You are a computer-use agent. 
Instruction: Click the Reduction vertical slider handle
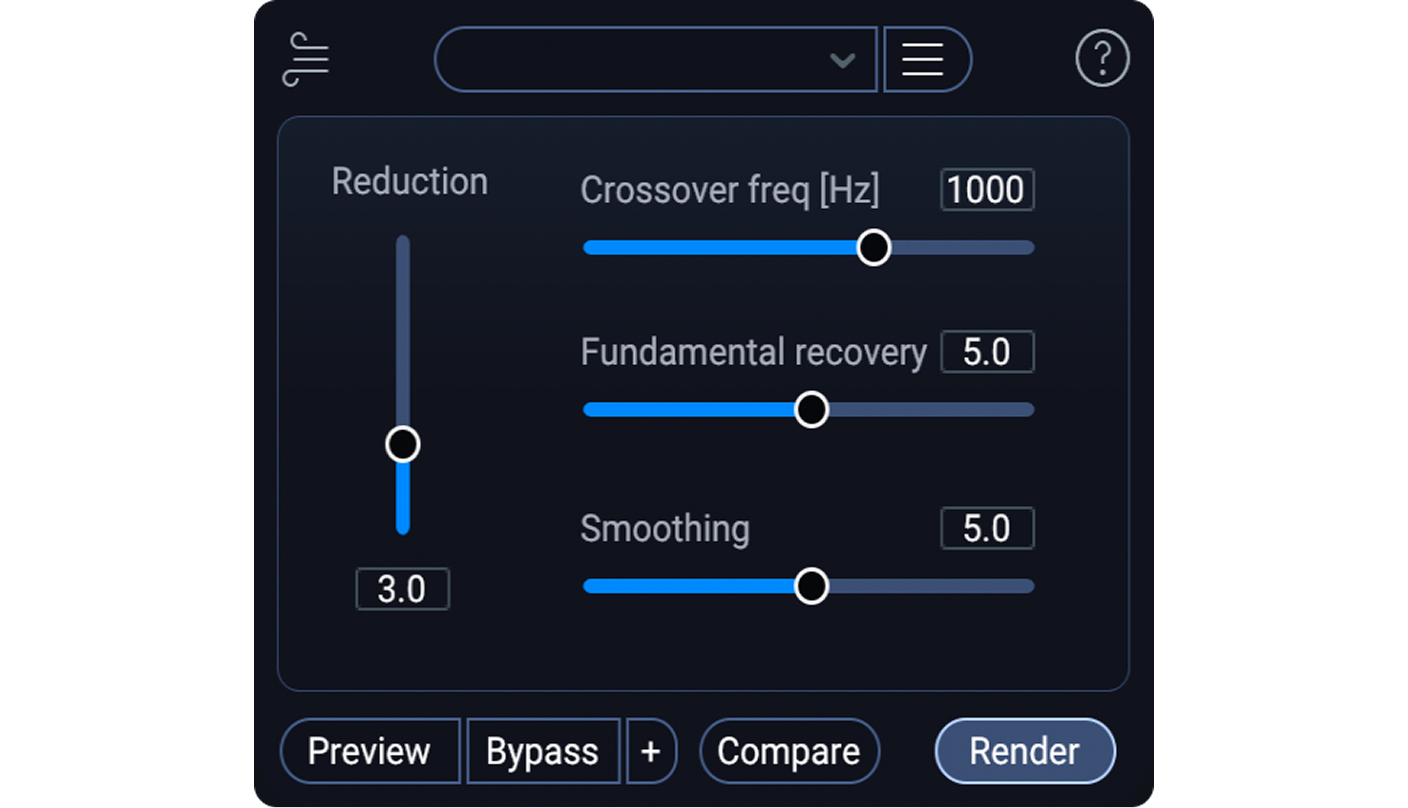[403, 444]
